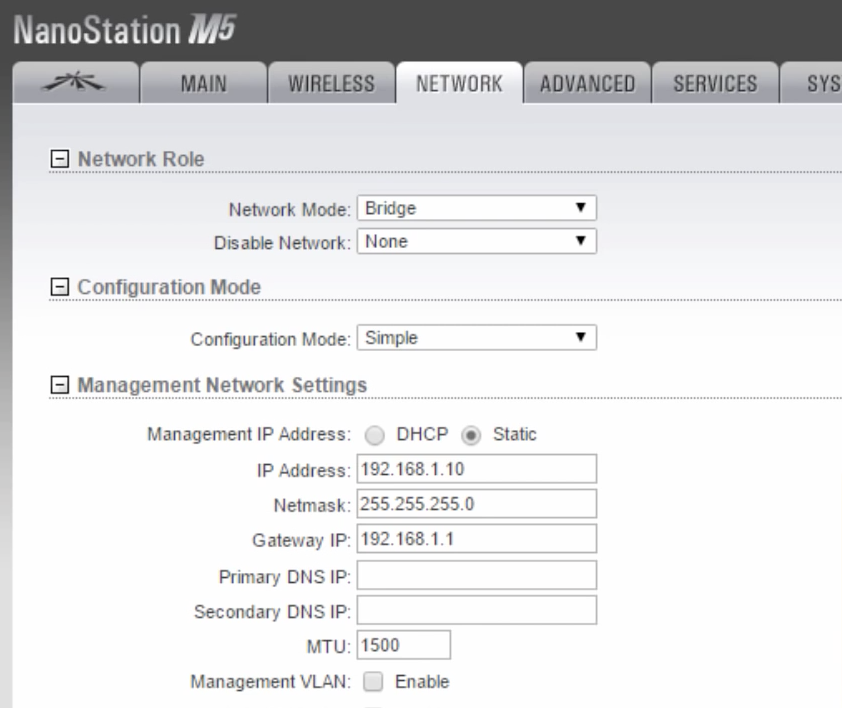
Task: Click the Management Network Settings heading text
Action: [x=222, y=385]
